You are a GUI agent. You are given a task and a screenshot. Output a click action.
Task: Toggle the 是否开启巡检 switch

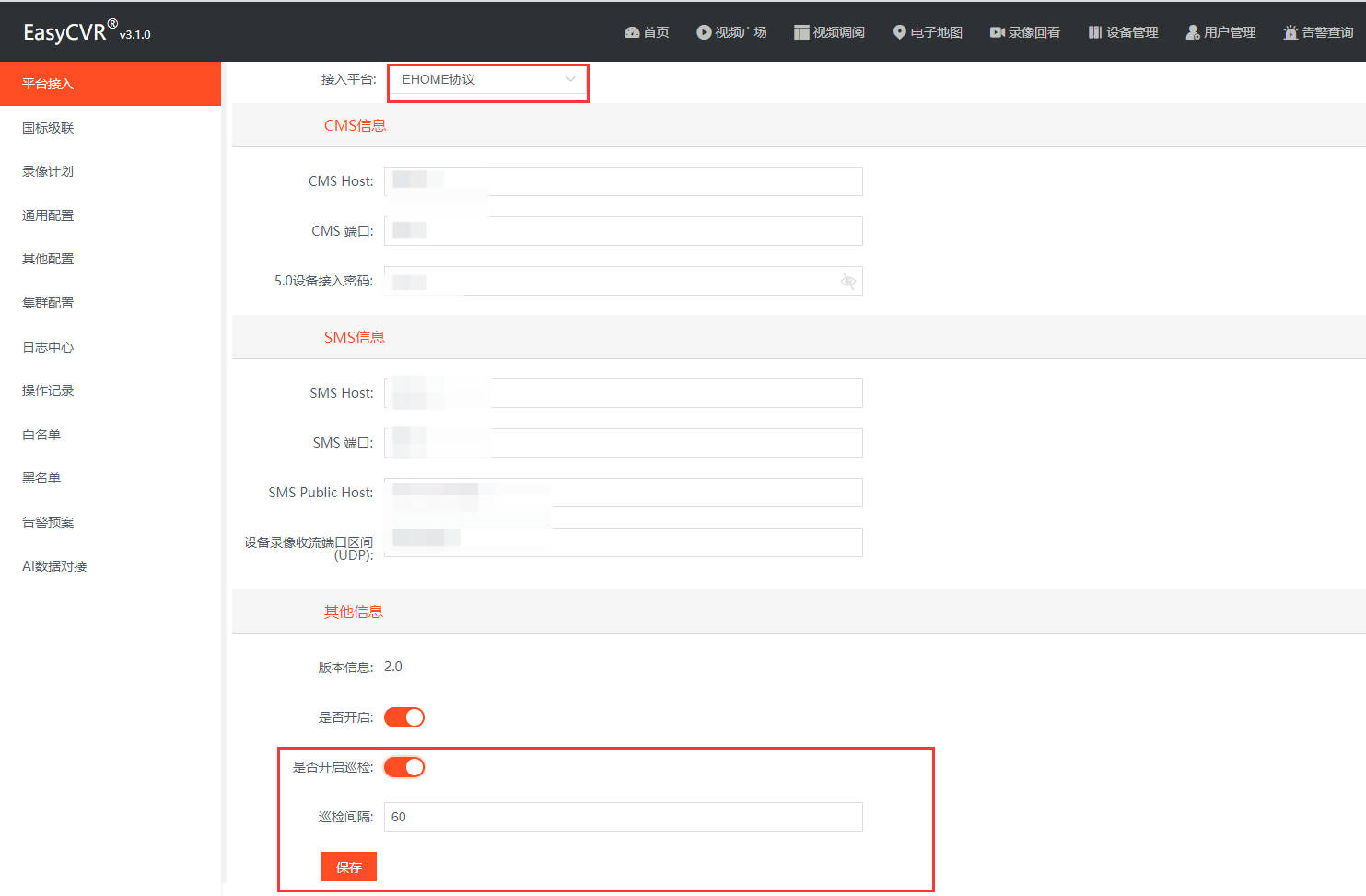[x=404, y=767]
